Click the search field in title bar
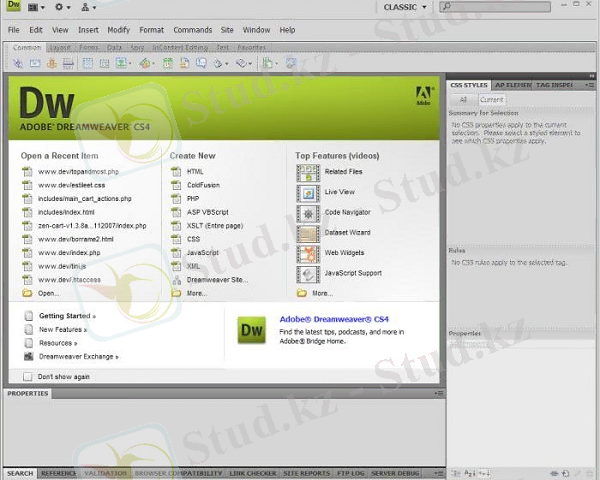This screenshot has width=600, height=480. [495, 7]
